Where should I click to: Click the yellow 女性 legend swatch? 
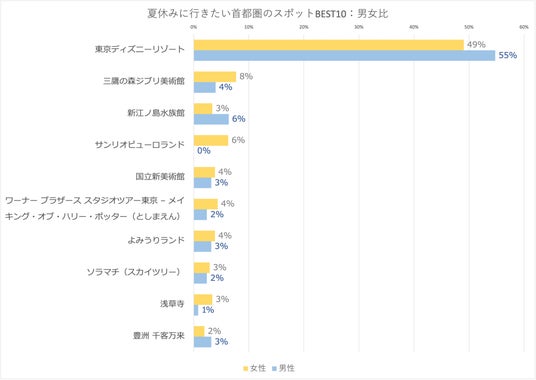click(245, 369)
